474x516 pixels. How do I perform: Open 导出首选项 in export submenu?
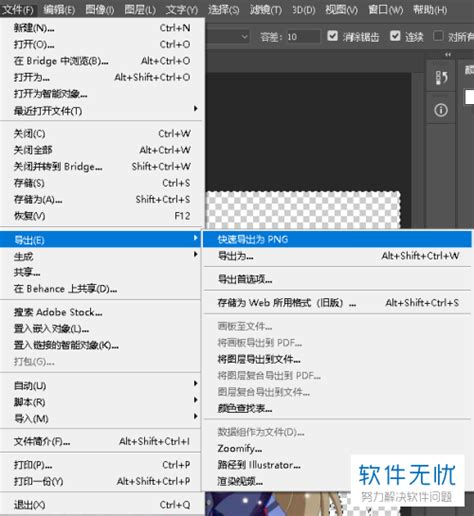click(x=337, y=279)
